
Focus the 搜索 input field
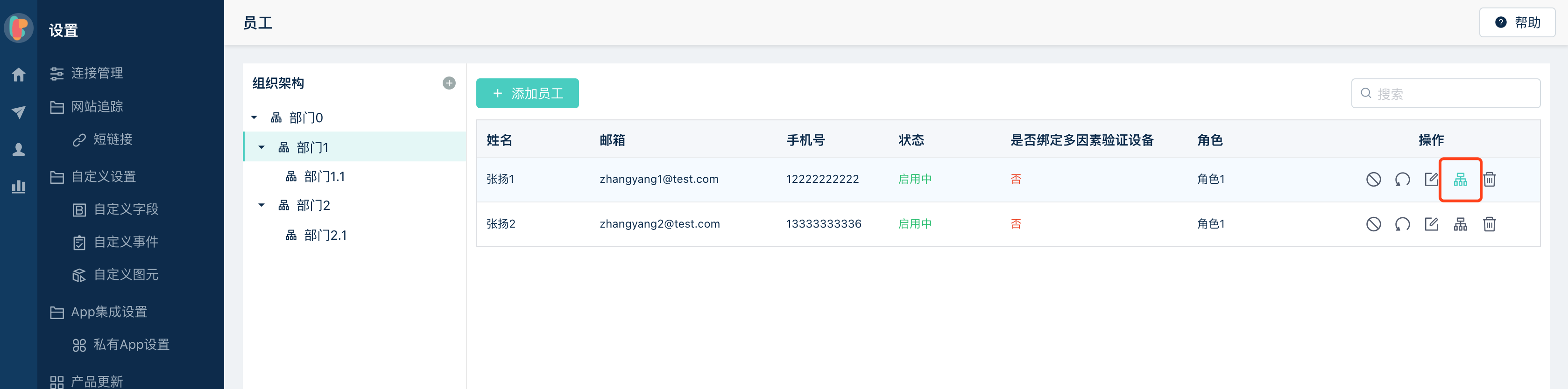point(1446,93)
